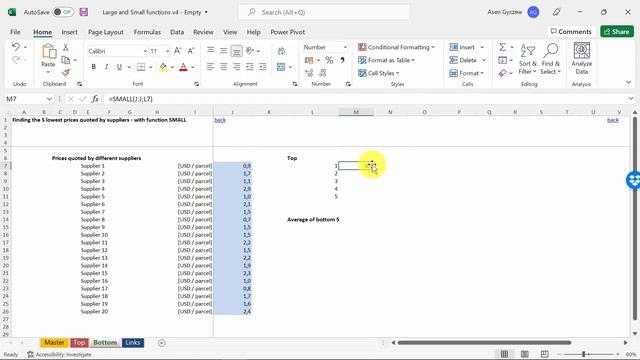This screenshot has width=640, height=360.
Task: Toggle Bold formatting
Action: (x=93, y=67)
